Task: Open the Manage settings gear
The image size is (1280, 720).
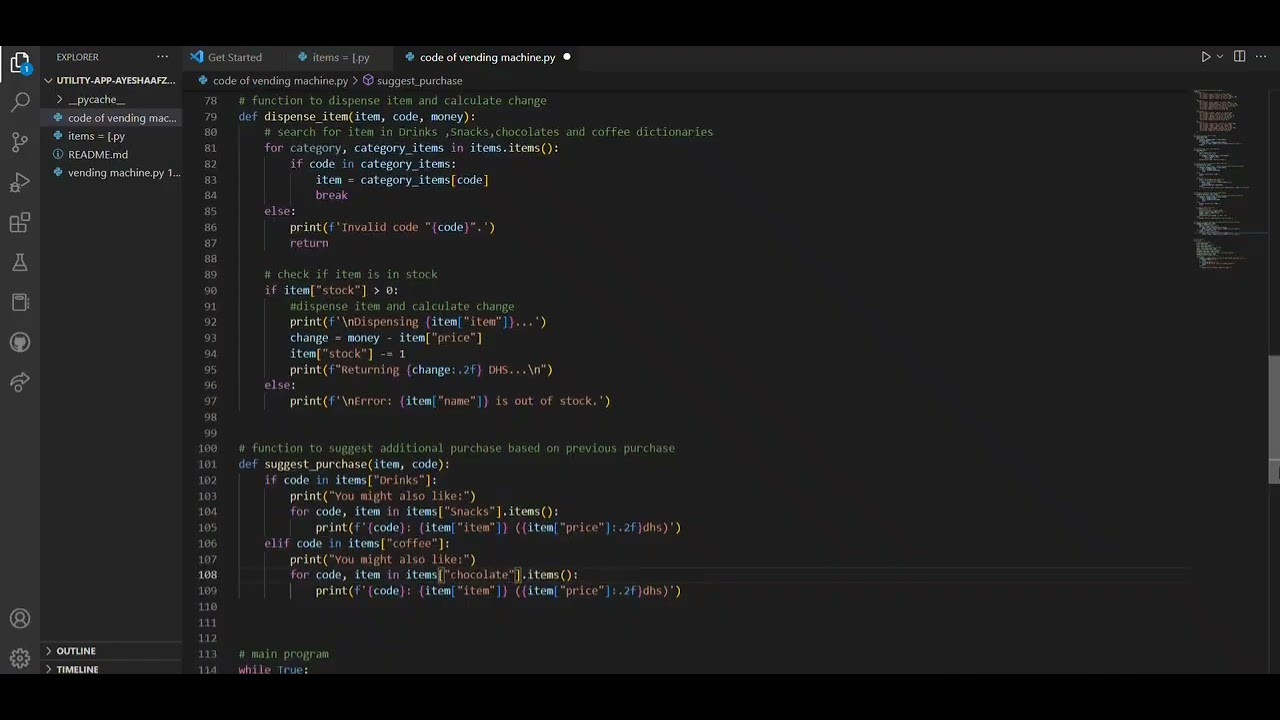Action: [20, 658]
